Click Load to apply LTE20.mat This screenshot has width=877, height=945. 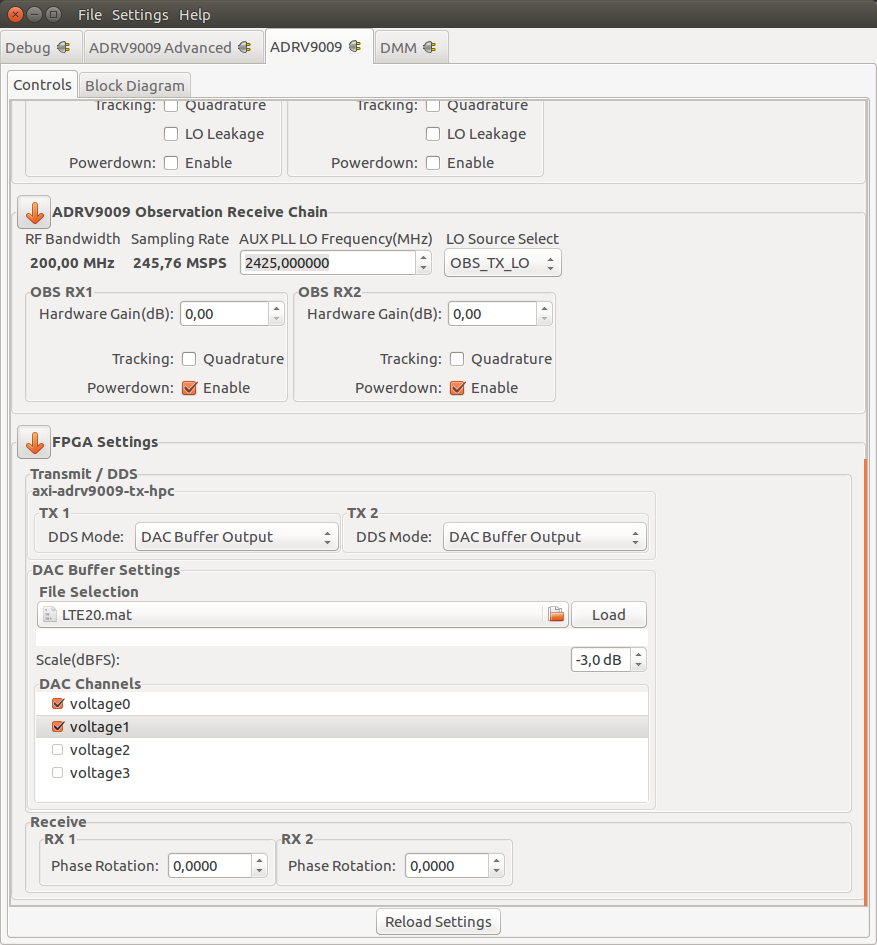pyautogui.click(x=608, y=614)
